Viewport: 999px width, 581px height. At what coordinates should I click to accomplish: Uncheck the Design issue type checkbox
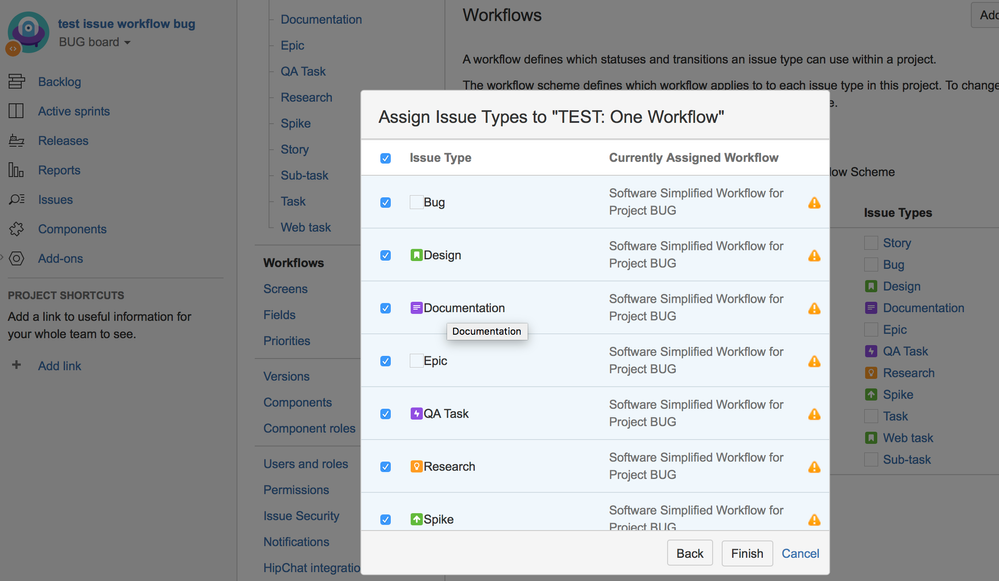tap(385, 255)
